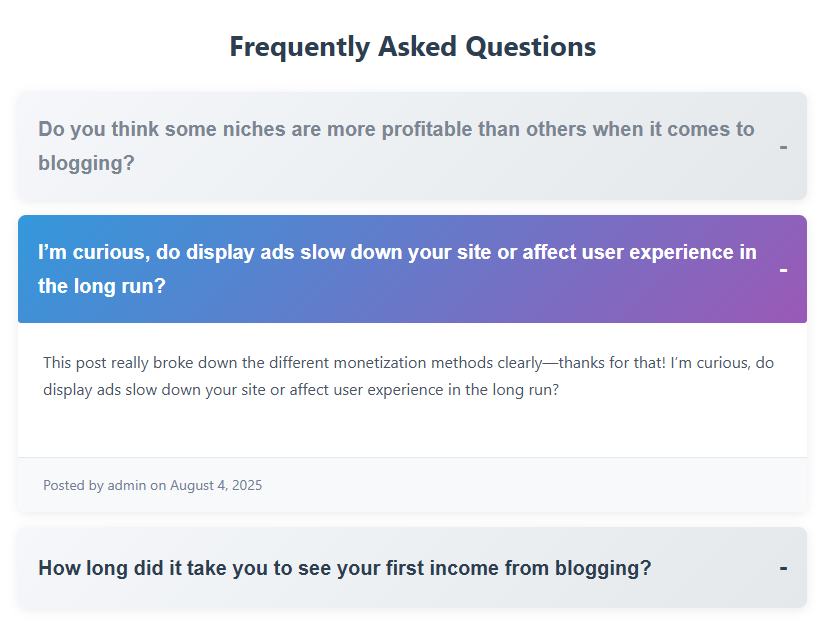Click the post date "August 4, 2025"
The height and width of the screenshot is (636, 825).
[x=216, y=485]
